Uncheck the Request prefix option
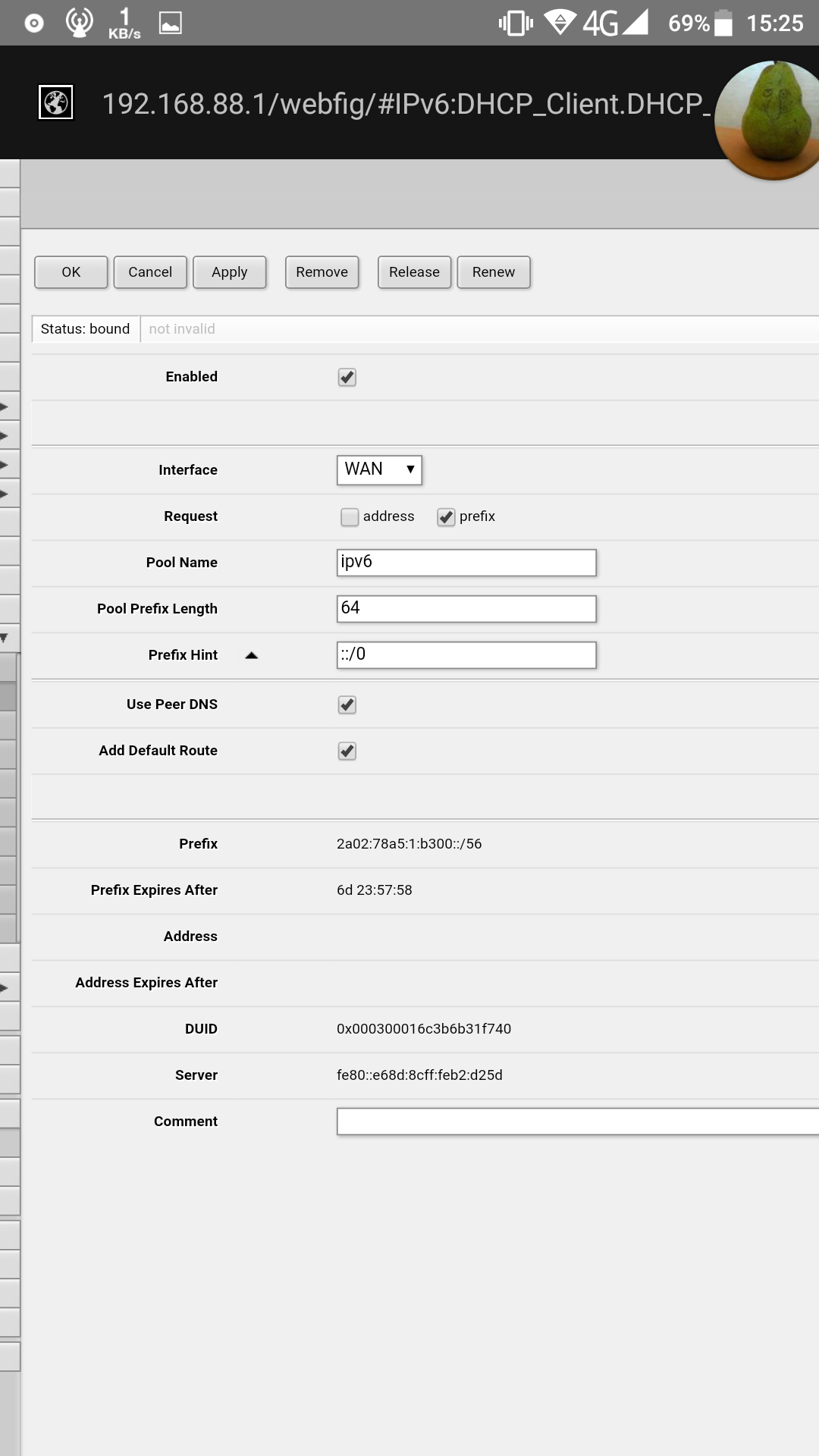 click(446, 516)
